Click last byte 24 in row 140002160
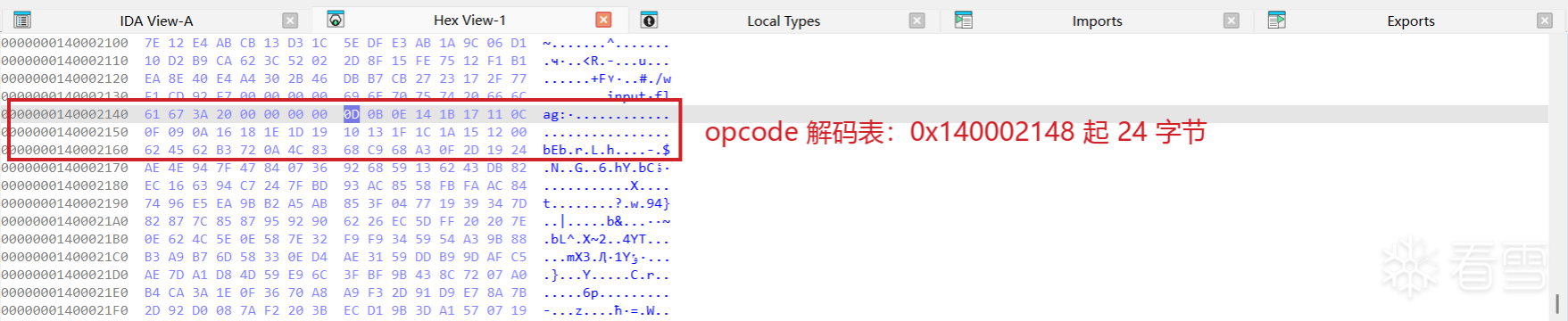This screenshot has width=1568, height=321. (x=519, y=150)
